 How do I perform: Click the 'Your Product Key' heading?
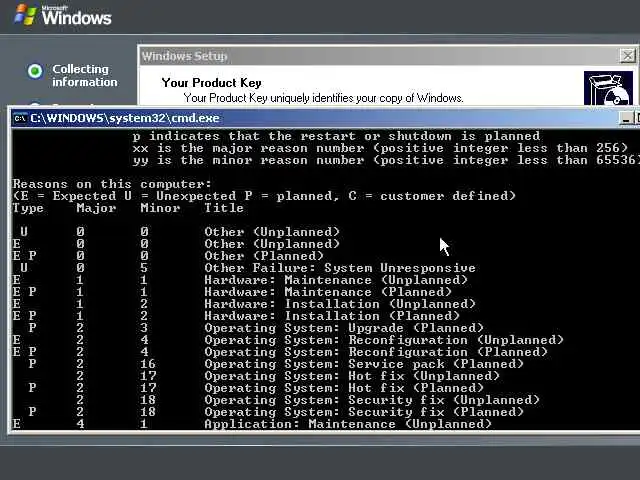tap(211, 83)
